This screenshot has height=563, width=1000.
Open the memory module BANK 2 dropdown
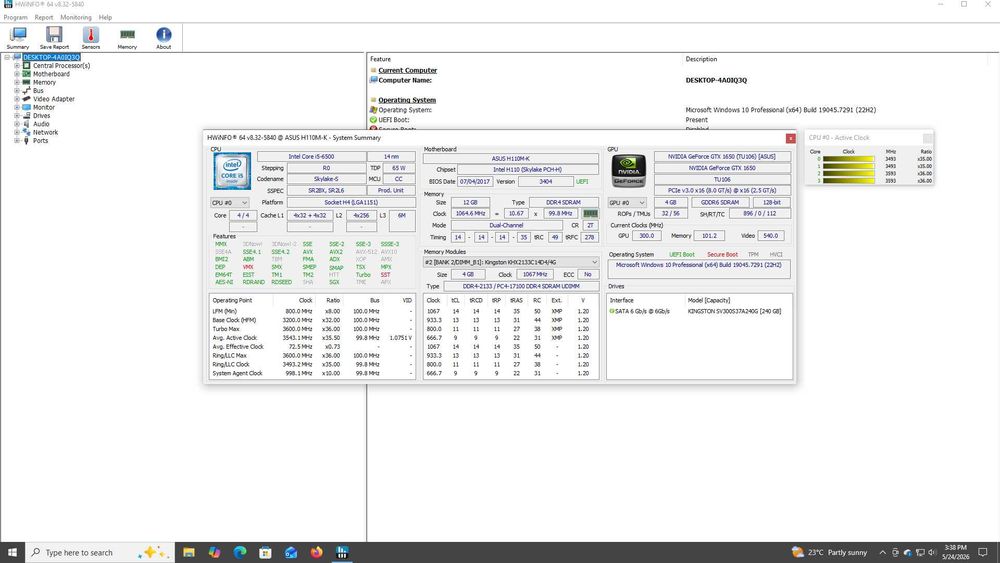tap(511, 262)
